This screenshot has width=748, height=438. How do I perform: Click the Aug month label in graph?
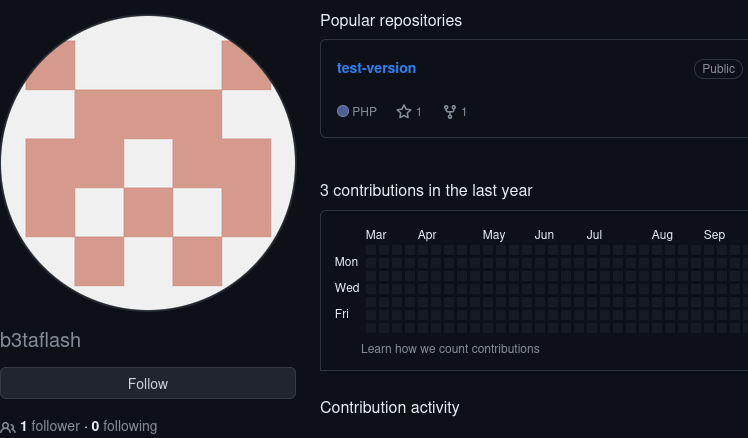662,235
